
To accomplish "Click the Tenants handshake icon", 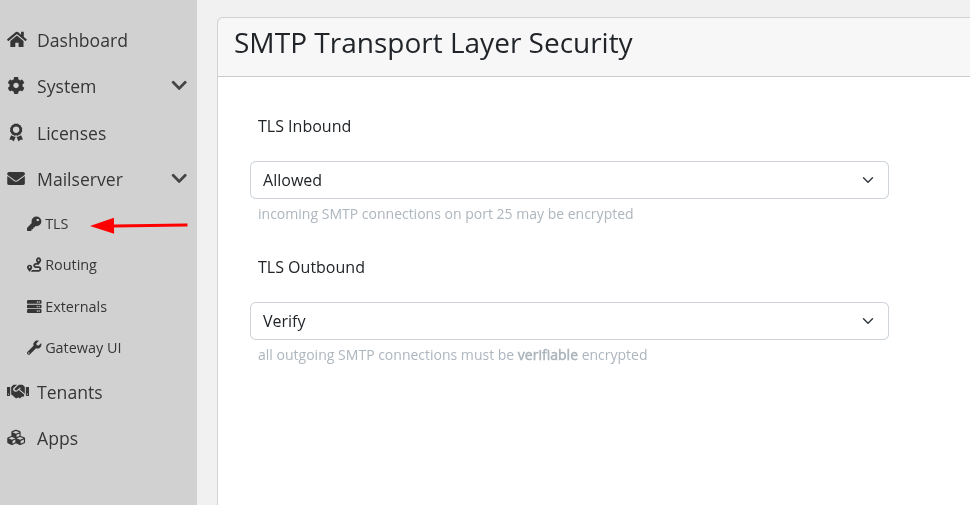I will point(16,392).
